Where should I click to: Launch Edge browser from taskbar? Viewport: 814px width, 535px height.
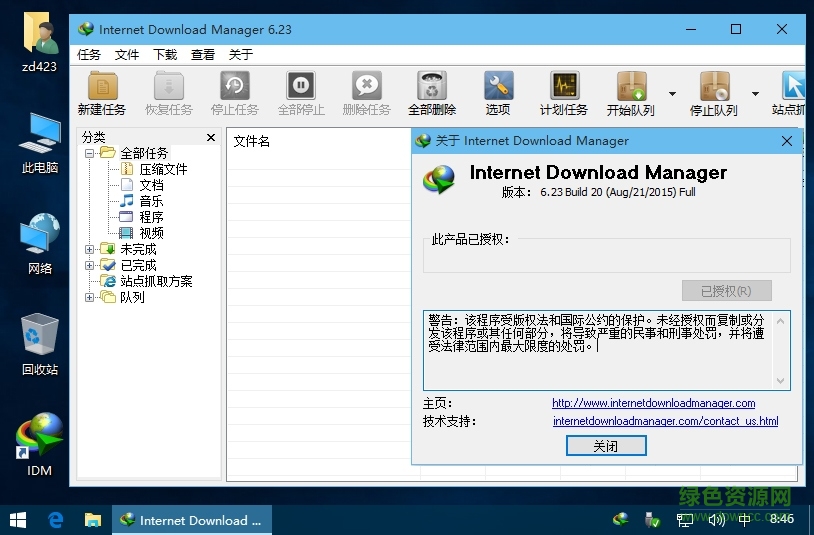click(x=56, y=520)
